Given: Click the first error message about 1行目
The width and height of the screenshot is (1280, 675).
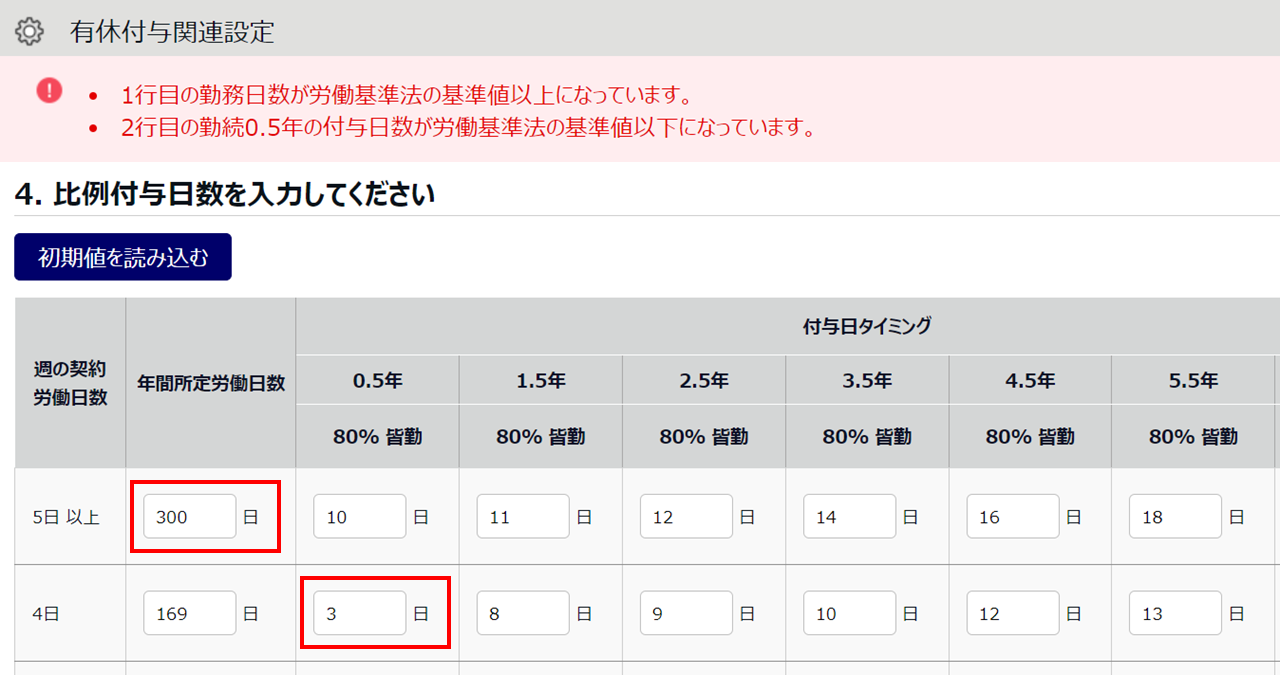Looking at the screenshot, I should pos(407,96).
